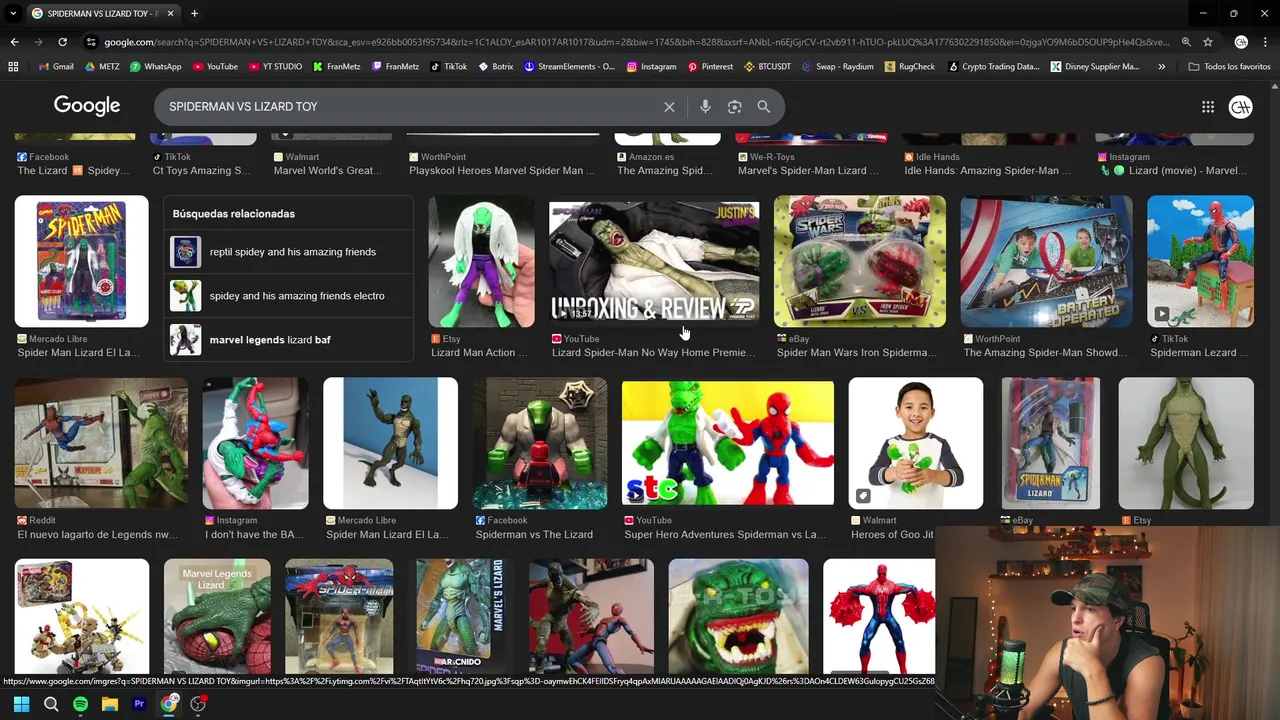This screenshot has height=720, width=1280.
Task: Open the Marvel Legends Lizard head thumbnail
Action: coord(217,617)
